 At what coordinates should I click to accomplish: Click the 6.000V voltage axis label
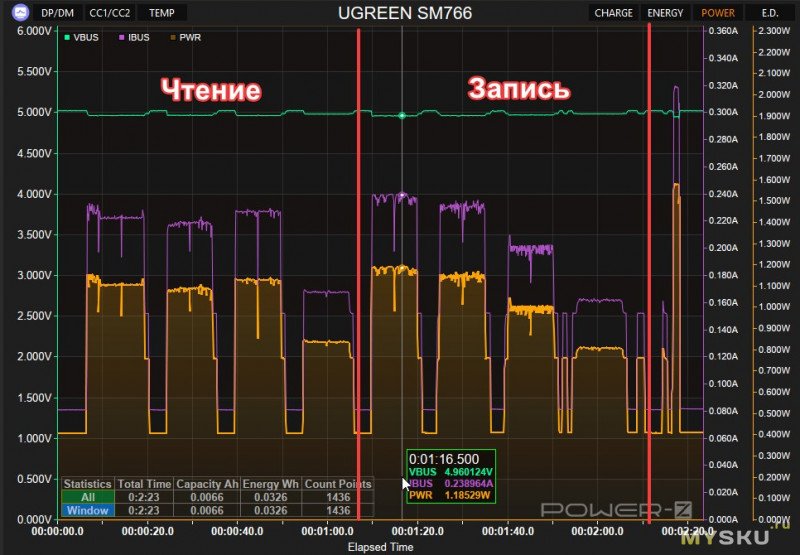[34, 31]
